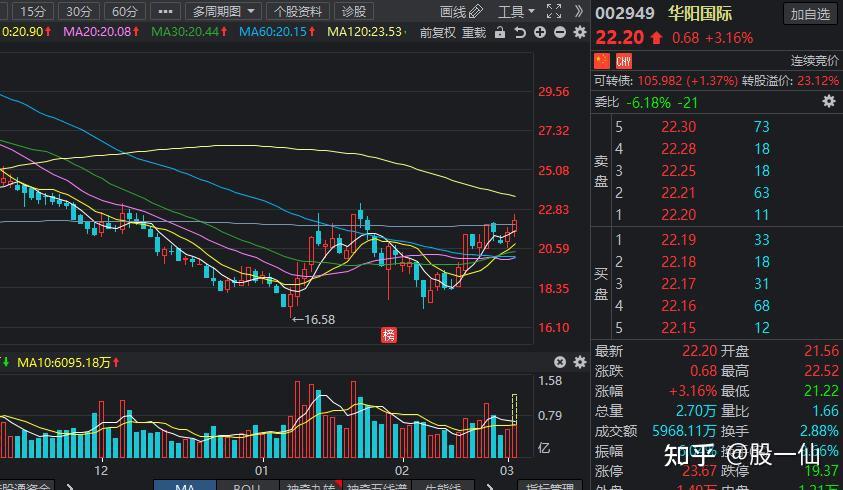
Task: Close the volume indicator panel
Action: click(x=560, y=362)
